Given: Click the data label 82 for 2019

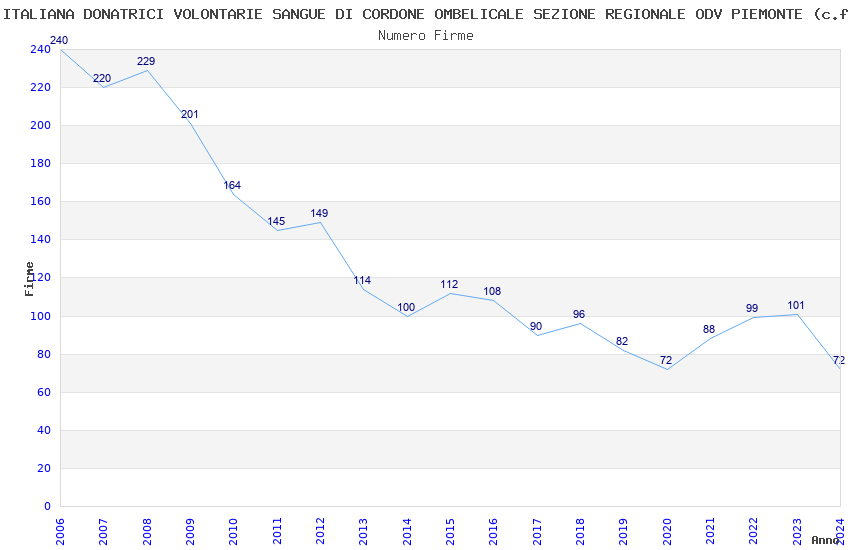Looking at the screenshot, I should tap(622, 341).
